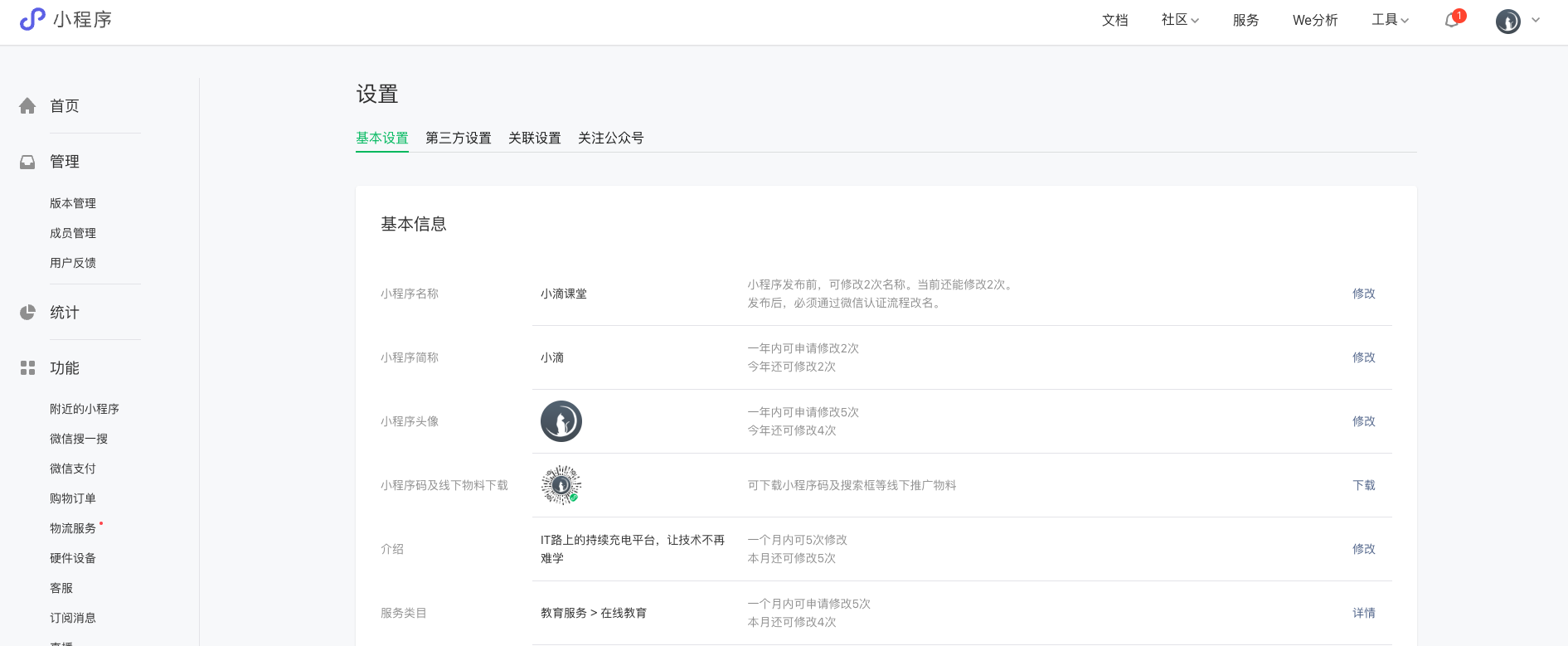1568x646 pixels.
Task: Click 修改 for 介绍 row
Action: (x=1364, y=549)
